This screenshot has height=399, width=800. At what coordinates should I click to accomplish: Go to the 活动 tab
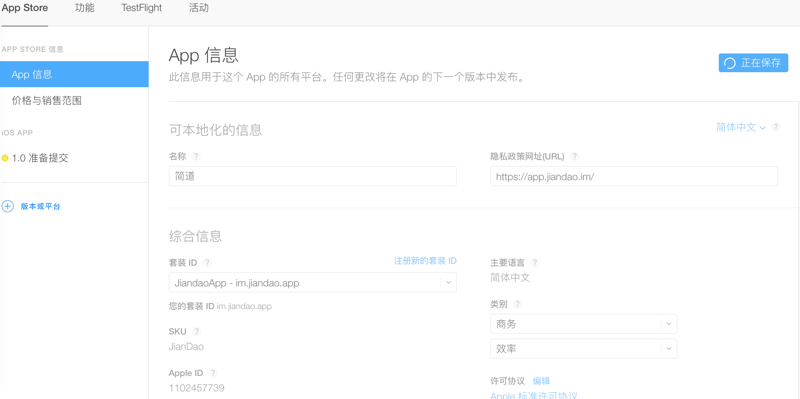198,8
